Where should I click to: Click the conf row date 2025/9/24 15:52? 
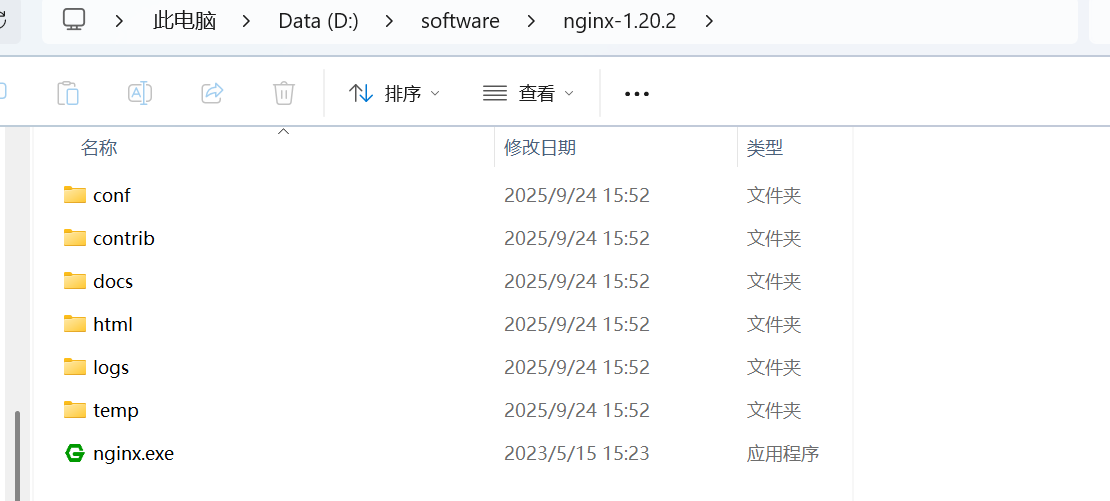click(x=577, y=195)
